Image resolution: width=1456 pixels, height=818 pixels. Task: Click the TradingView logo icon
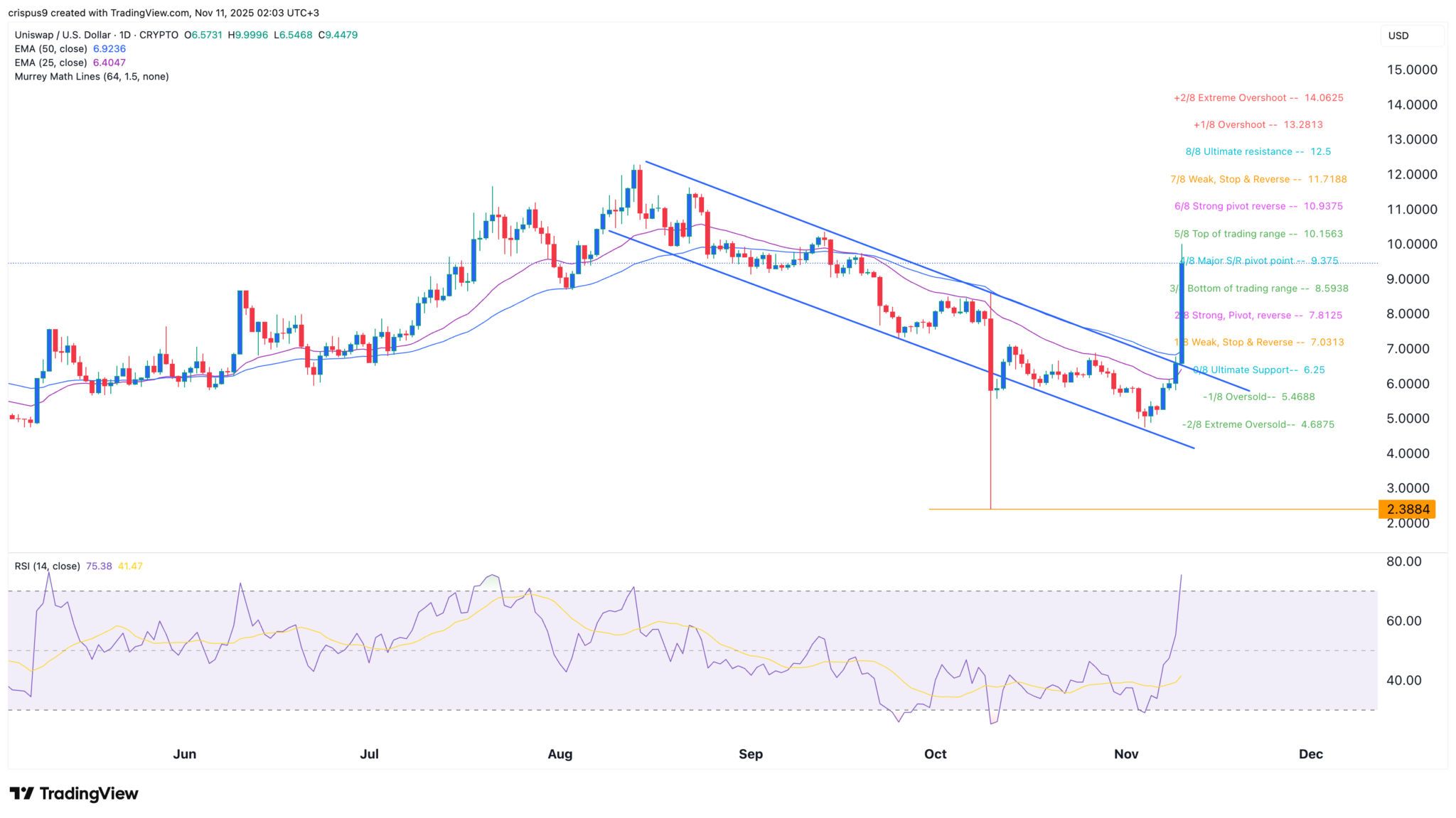(21, 793)
